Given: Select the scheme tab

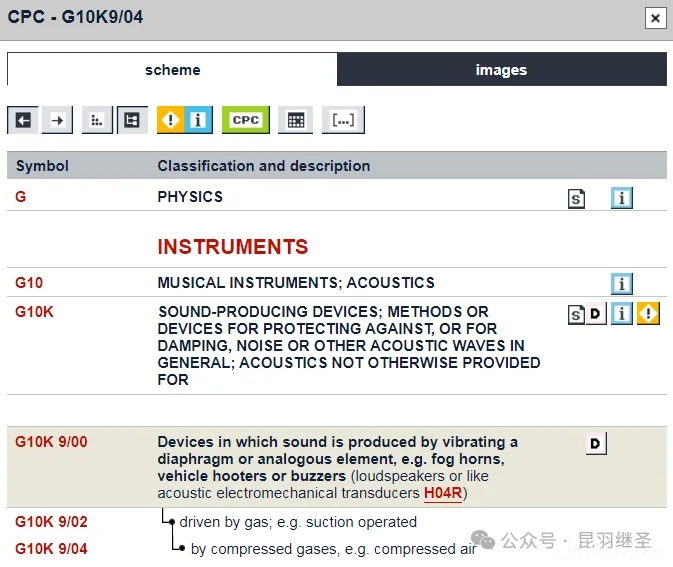Looking at the screenshot, I should [x=172, y=70].
